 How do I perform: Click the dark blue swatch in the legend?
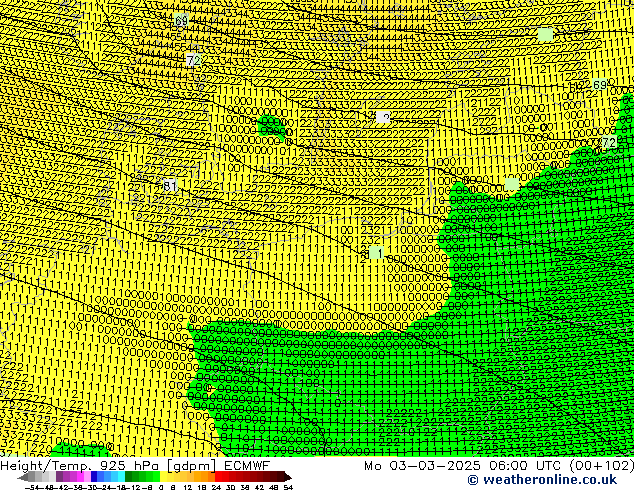tap(94, 477)
